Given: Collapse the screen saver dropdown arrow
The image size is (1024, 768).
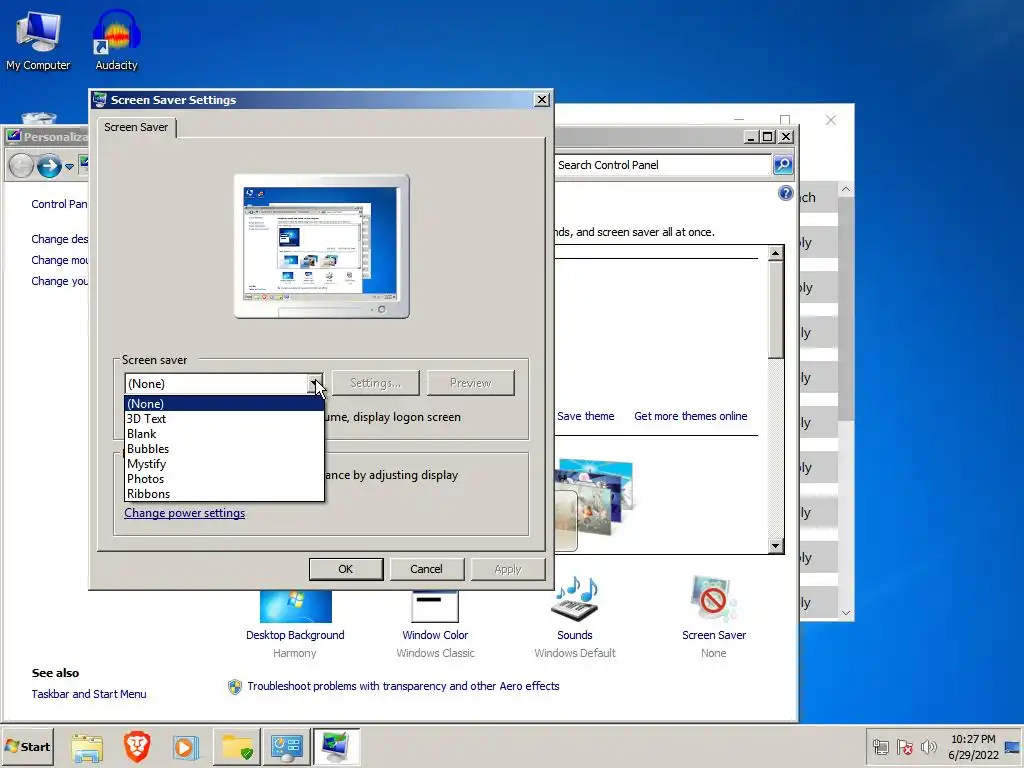Looking at the screenshot, I should point(315,383).
